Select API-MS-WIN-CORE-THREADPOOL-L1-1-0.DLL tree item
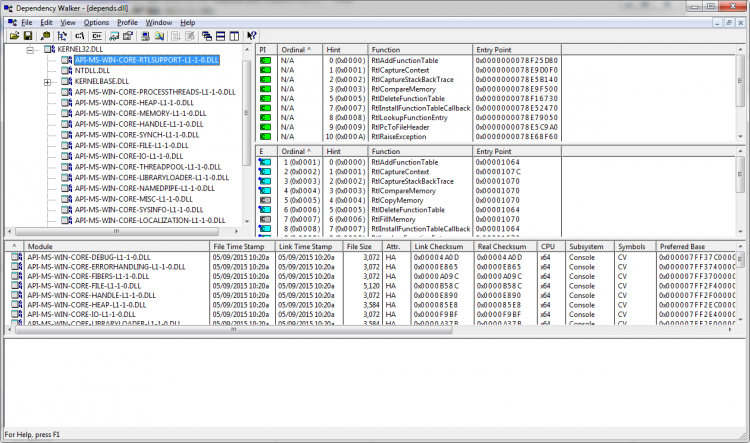This screenshot has height=443, width=750. (148, 167)
